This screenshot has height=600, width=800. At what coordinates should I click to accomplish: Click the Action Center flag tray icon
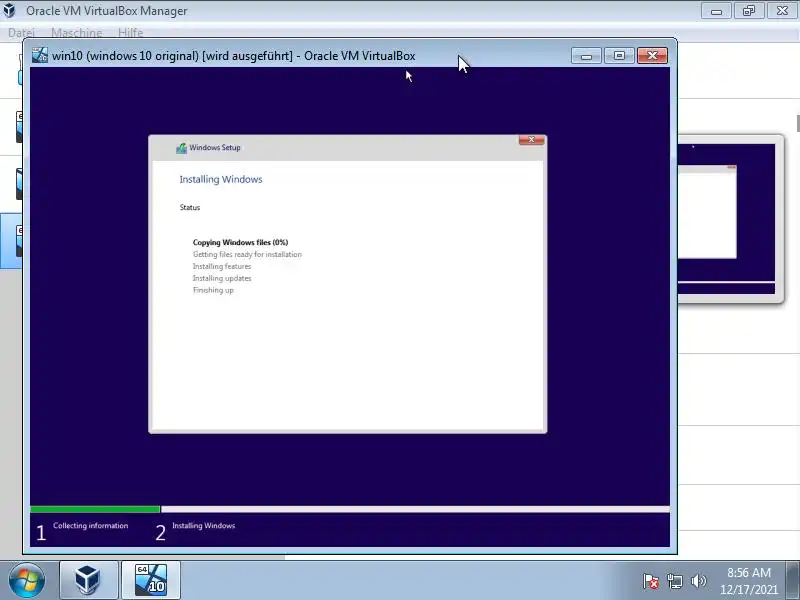pyautogui.click(x=651, y=581)
